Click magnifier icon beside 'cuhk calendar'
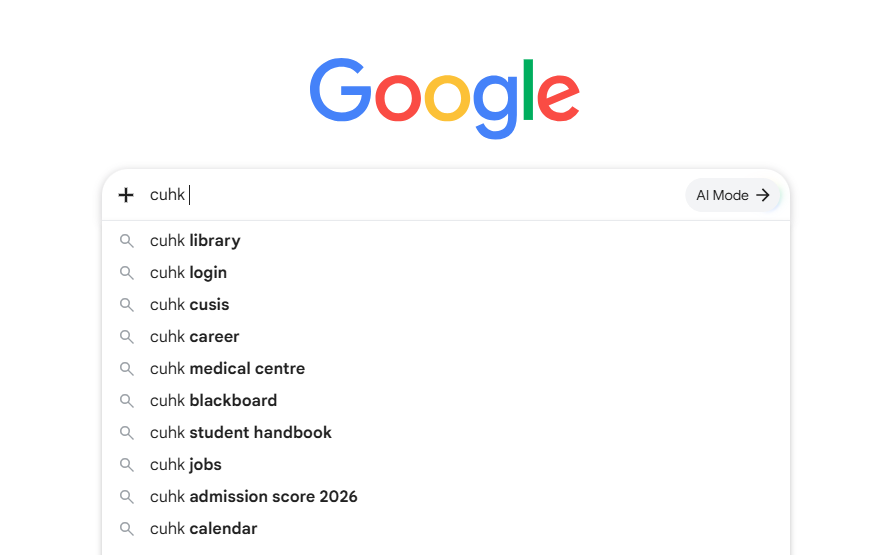This screenshot has width=882, height=555. (x=127, y=530)
